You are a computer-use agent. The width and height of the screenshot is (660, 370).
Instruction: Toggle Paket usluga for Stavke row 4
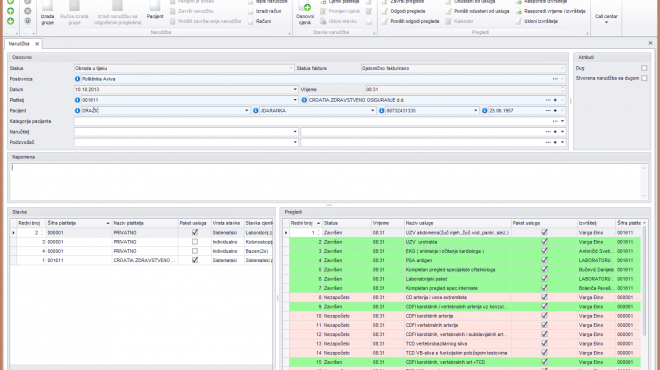(x=195, y=251)
